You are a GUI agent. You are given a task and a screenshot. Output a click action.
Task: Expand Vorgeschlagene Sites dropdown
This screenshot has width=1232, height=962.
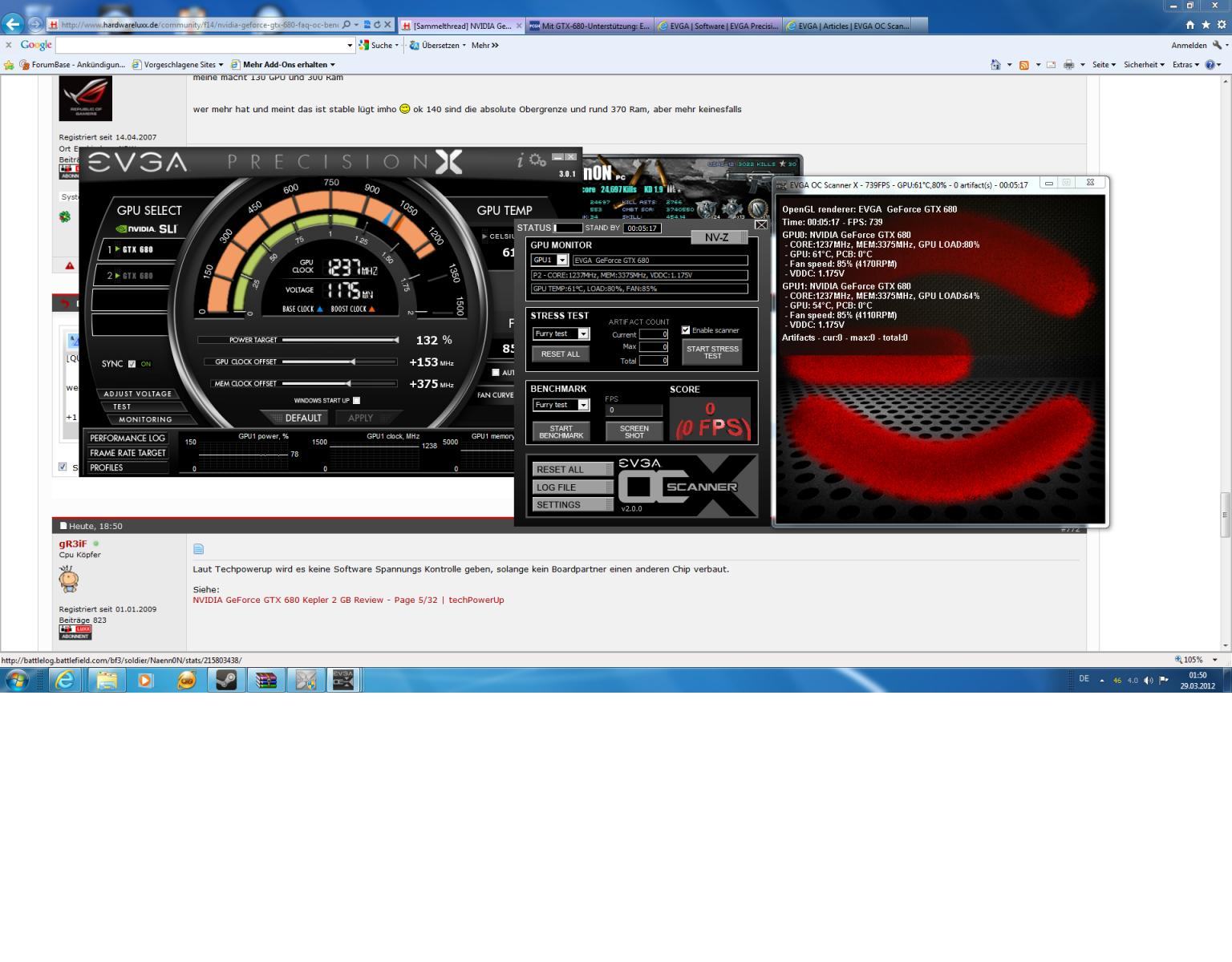(x=221, y=65)
